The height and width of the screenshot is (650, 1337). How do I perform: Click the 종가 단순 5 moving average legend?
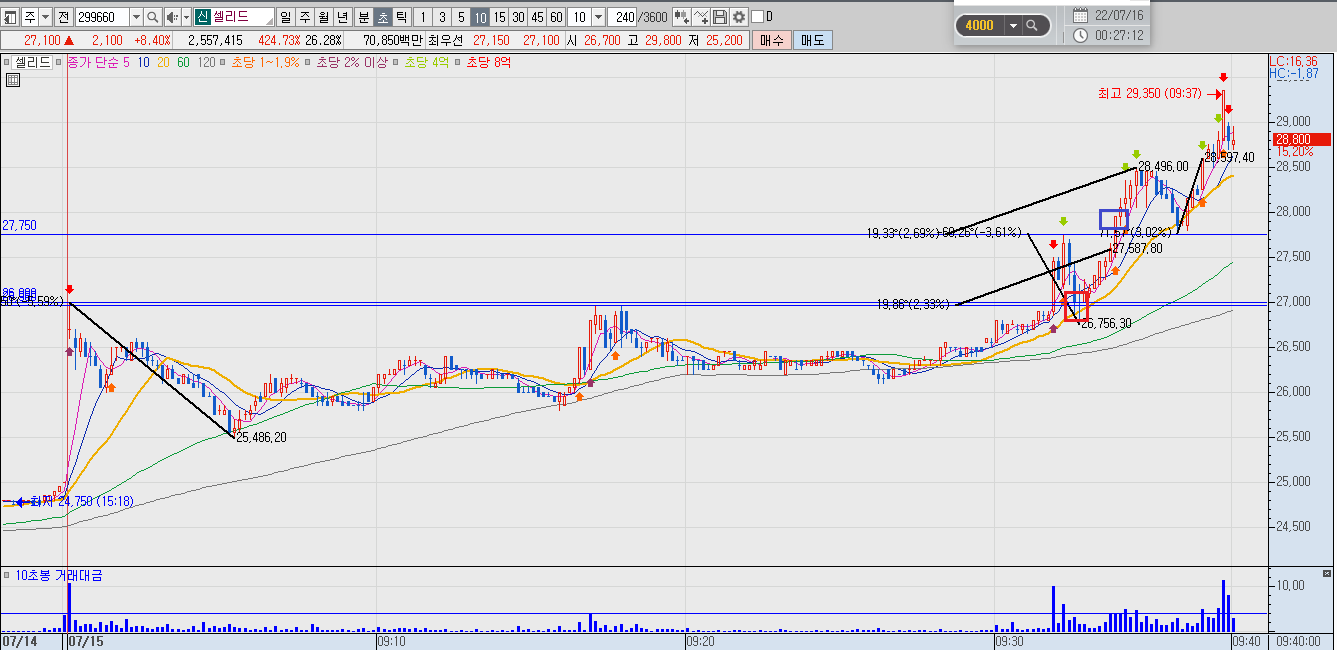(100, 61)
